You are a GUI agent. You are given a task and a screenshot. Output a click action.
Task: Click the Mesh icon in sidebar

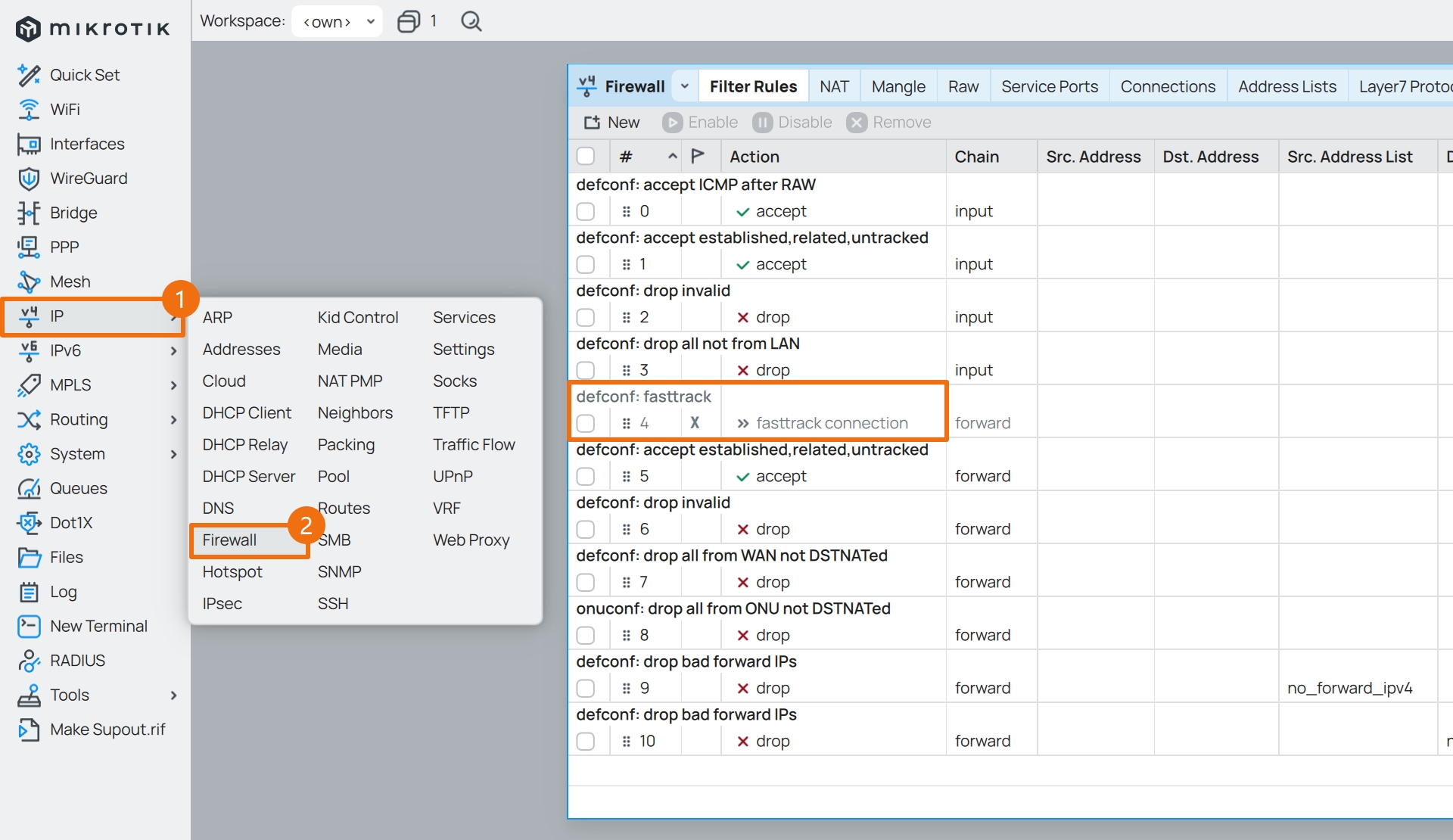(x=29, y=282)
